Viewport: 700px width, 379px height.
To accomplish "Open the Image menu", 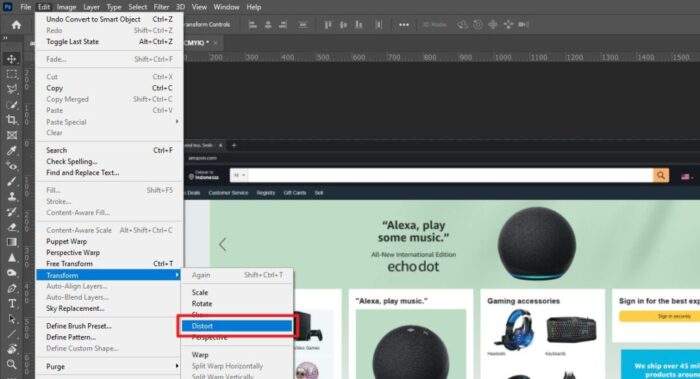I will (66, 7).
